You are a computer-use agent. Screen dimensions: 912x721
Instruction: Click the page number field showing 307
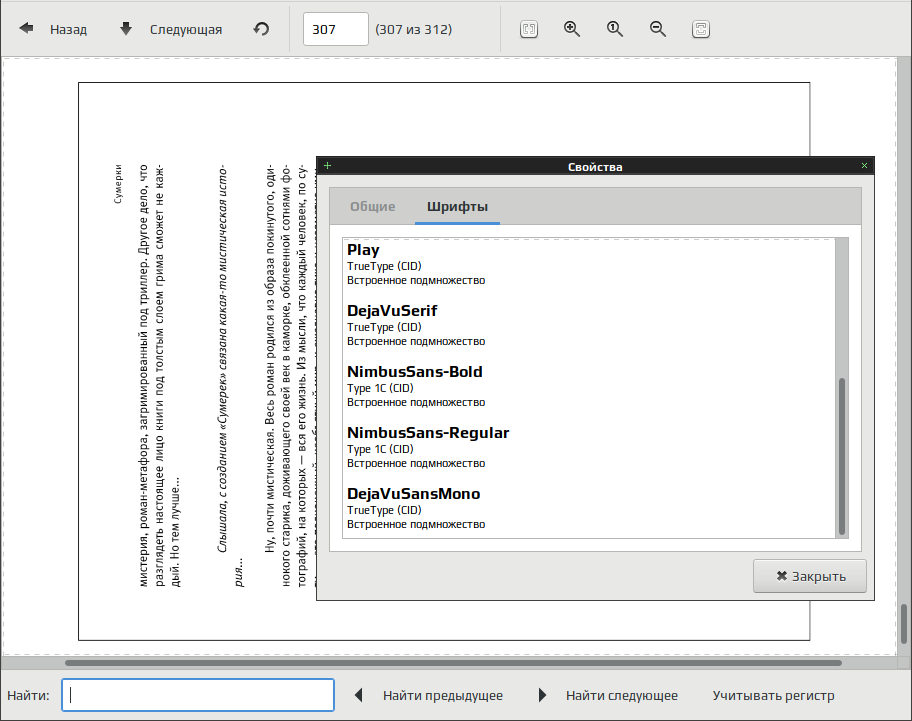335,29
